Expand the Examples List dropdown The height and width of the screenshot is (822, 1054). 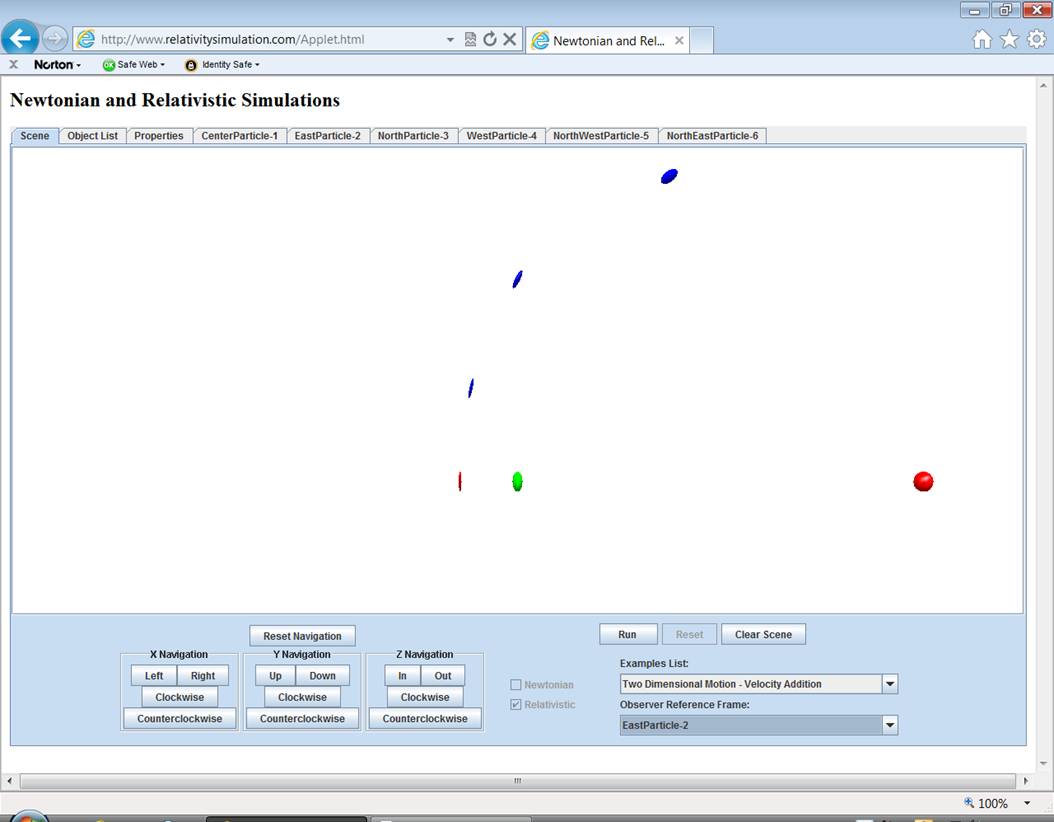pyautogui.click(x=889, y=684)
